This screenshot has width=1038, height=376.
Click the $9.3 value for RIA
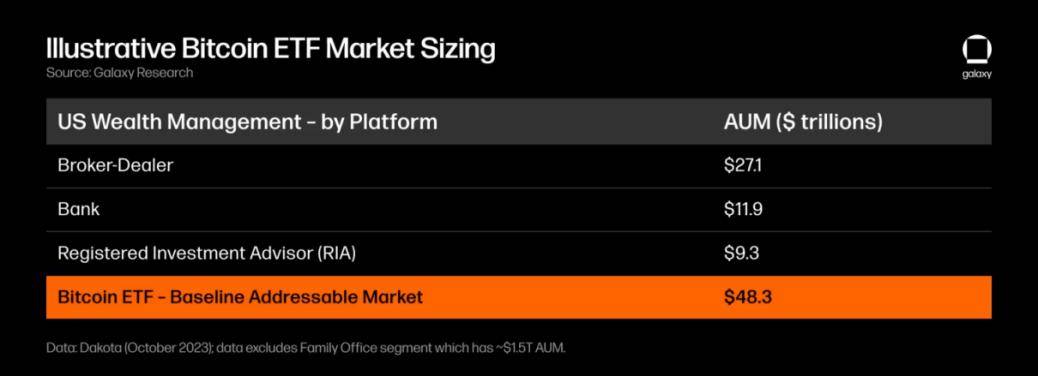[x=741, y=254]
